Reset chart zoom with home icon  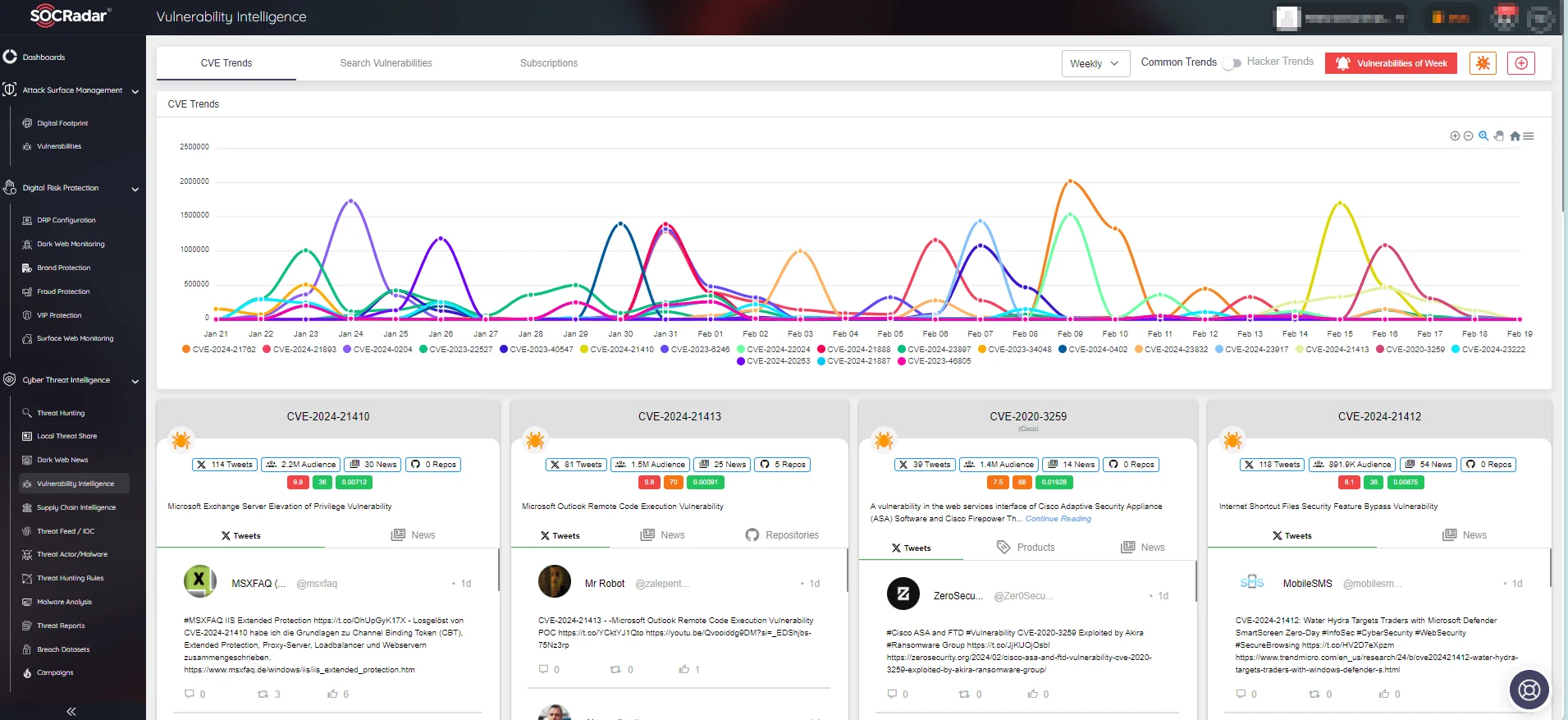tap(1515, 136)
